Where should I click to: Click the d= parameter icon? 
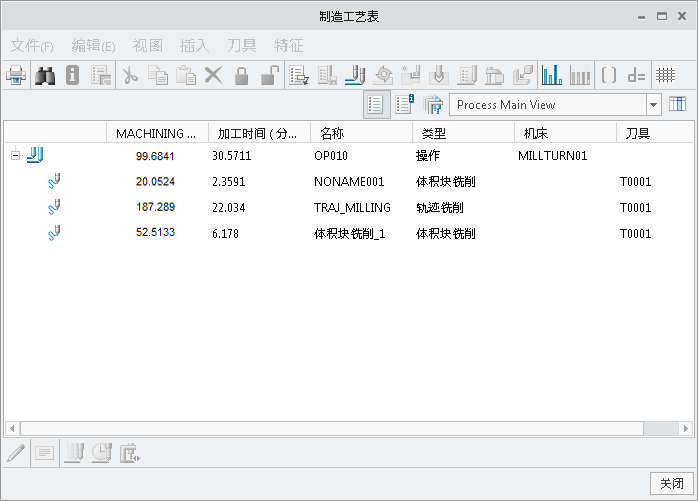click(x=636, y=75)
